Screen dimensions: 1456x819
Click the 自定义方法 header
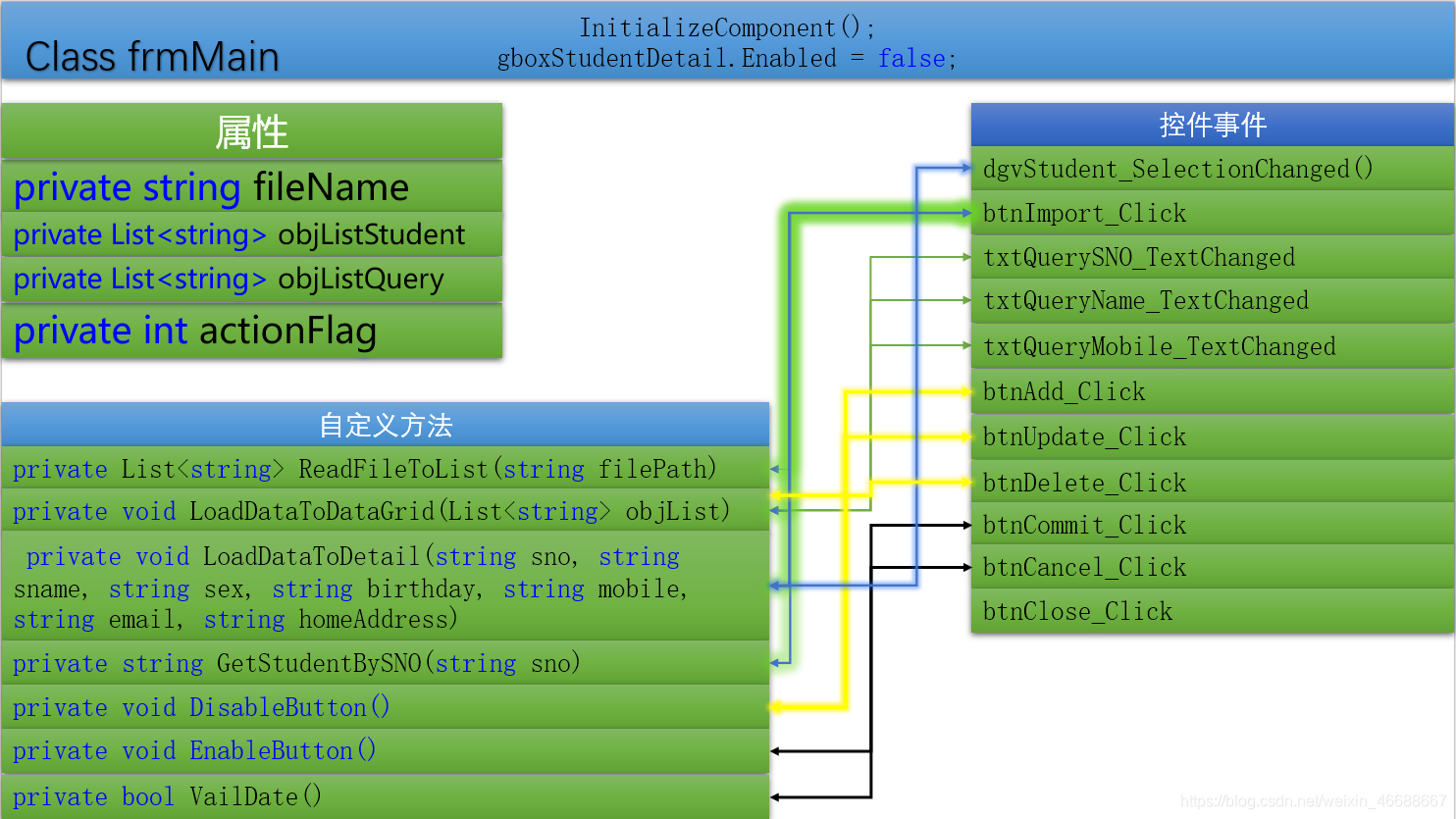386,425
